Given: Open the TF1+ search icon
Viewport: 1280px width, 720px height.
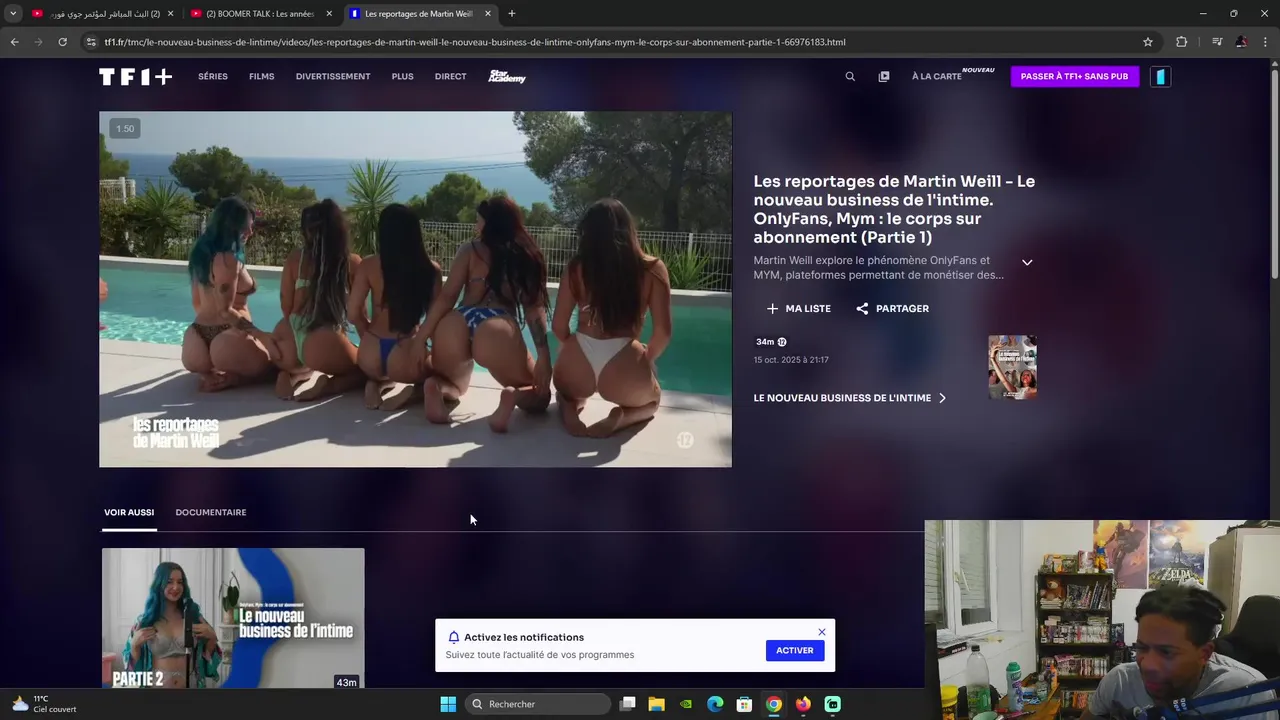Looking at the screenshot, I should click(850, 77).
